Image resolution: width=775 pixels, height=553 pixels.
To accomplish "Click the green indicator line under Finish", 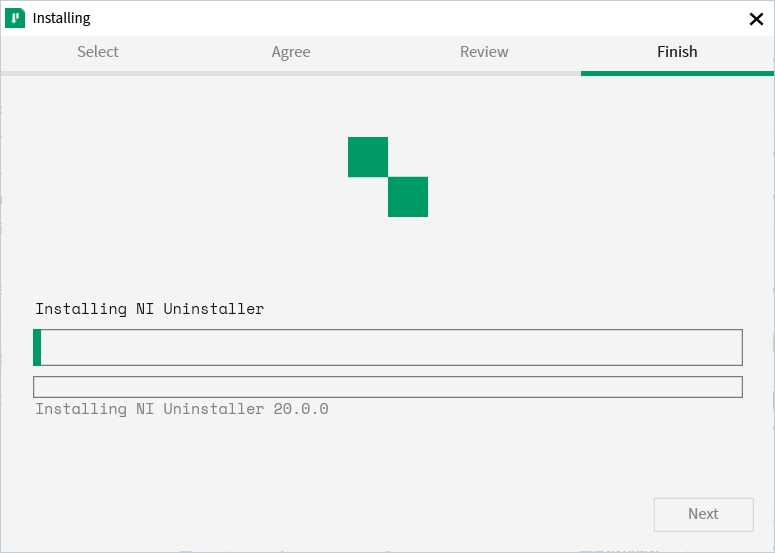I will pos(677,74).
